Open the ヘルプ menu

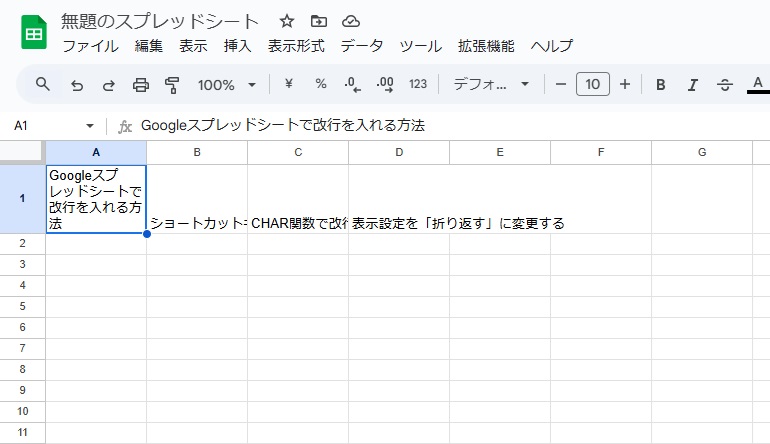(x=551, y=46)
